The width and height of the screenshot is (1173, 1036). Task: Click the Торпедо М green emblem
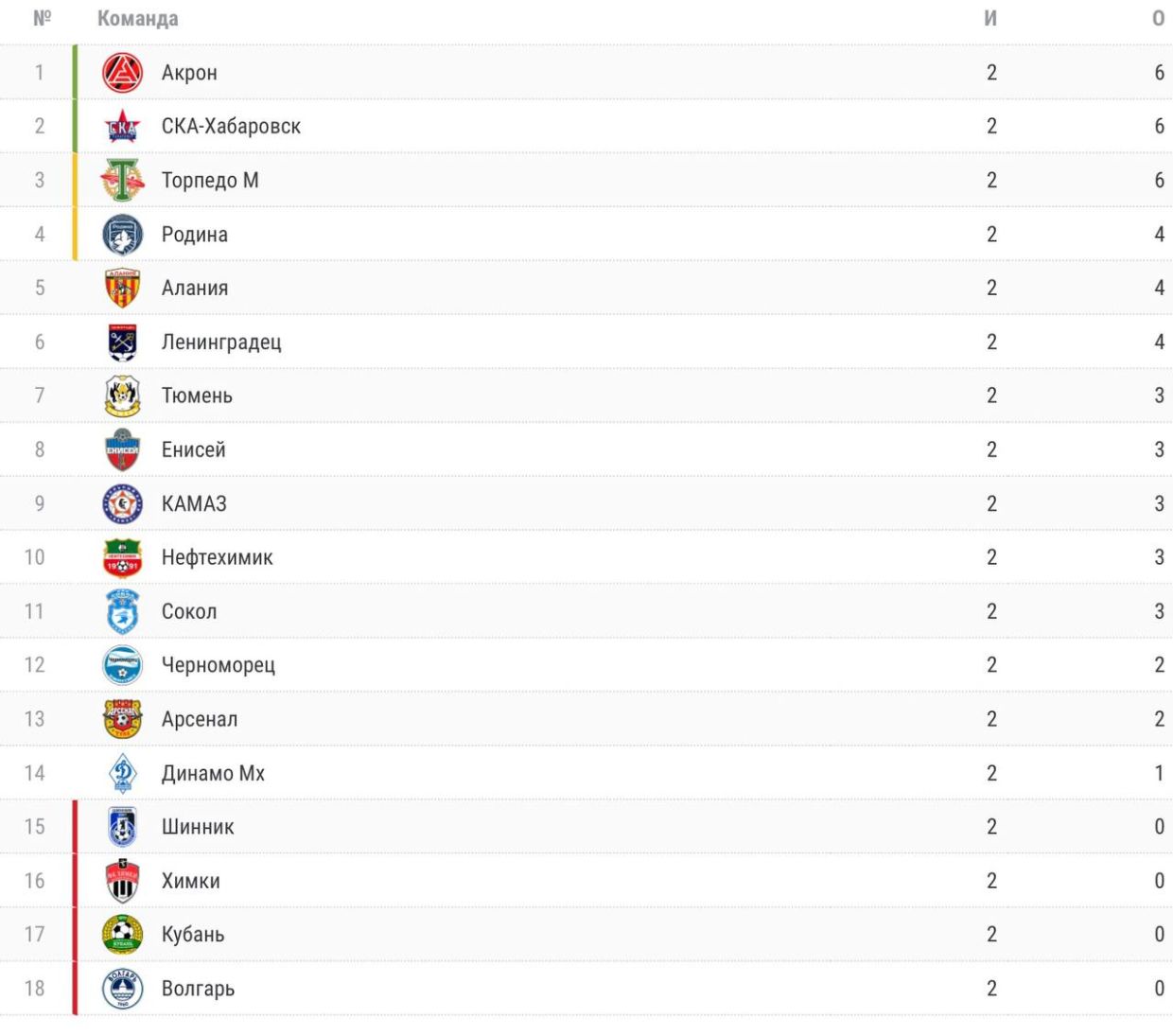coord(122,181)
